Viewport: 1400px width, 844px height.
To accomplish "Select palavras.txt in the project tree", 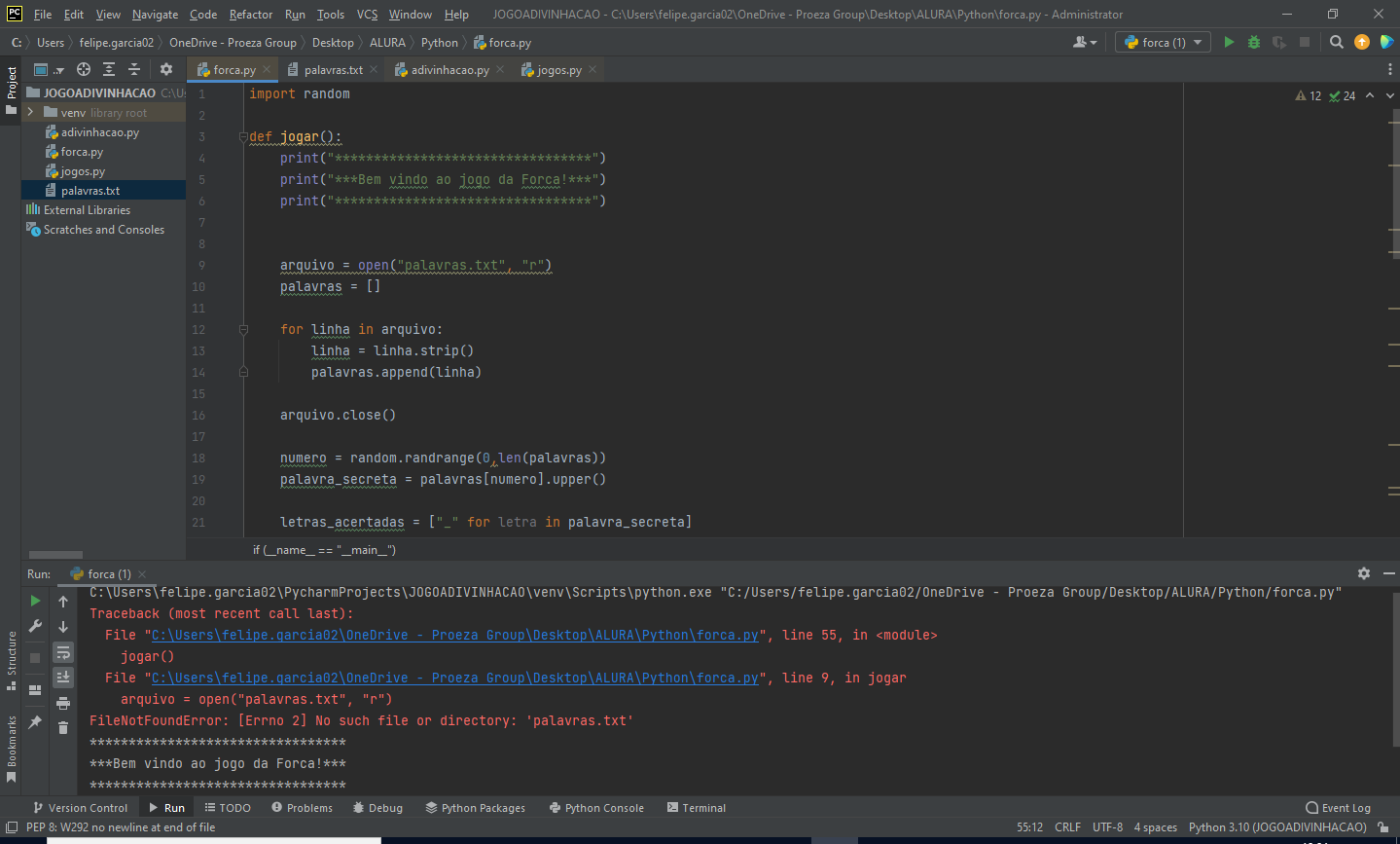I will coord(90,191).
